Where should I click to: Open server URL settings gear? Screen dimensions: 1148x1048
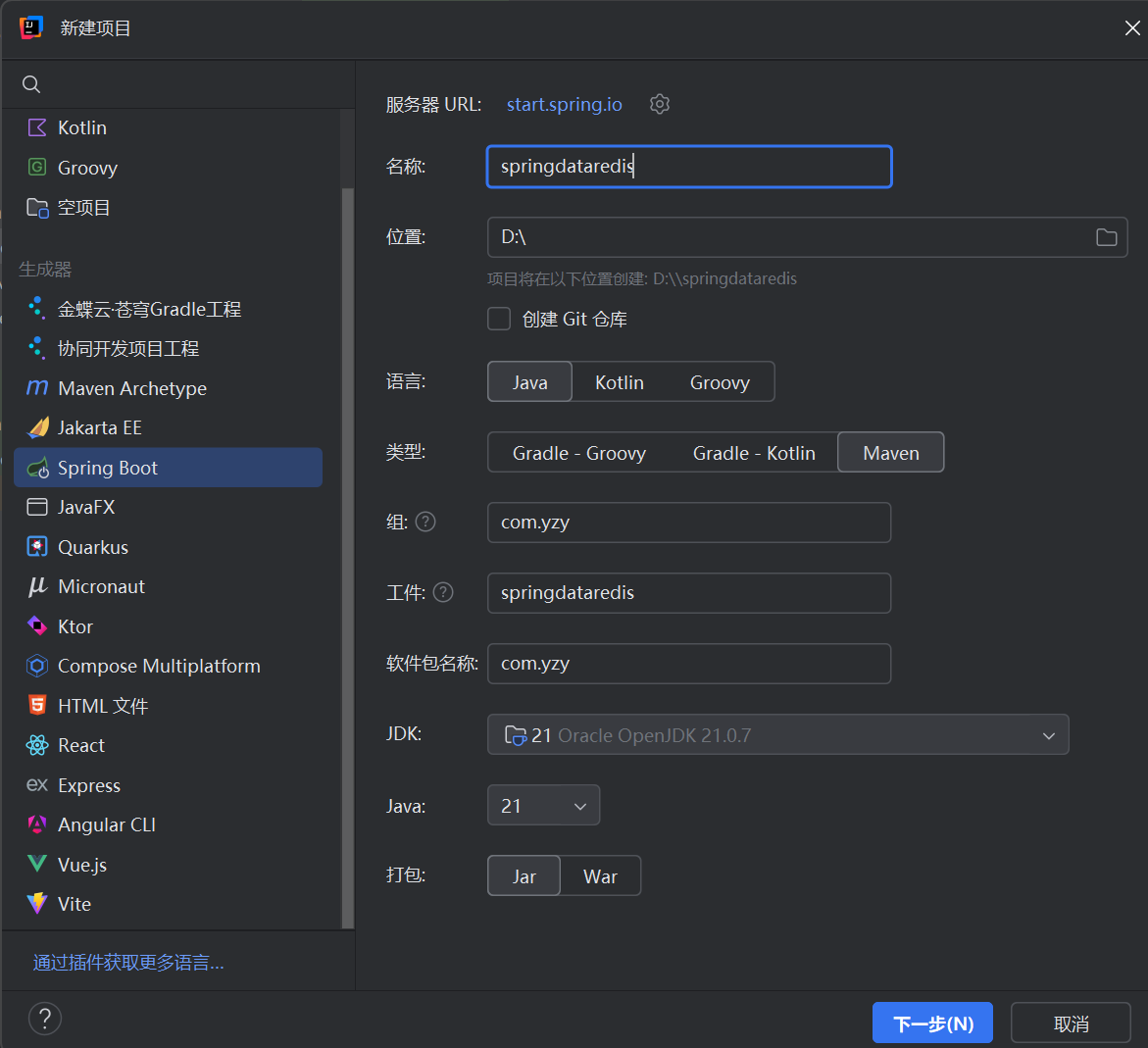pyautogui.click(x=660, y=104)
